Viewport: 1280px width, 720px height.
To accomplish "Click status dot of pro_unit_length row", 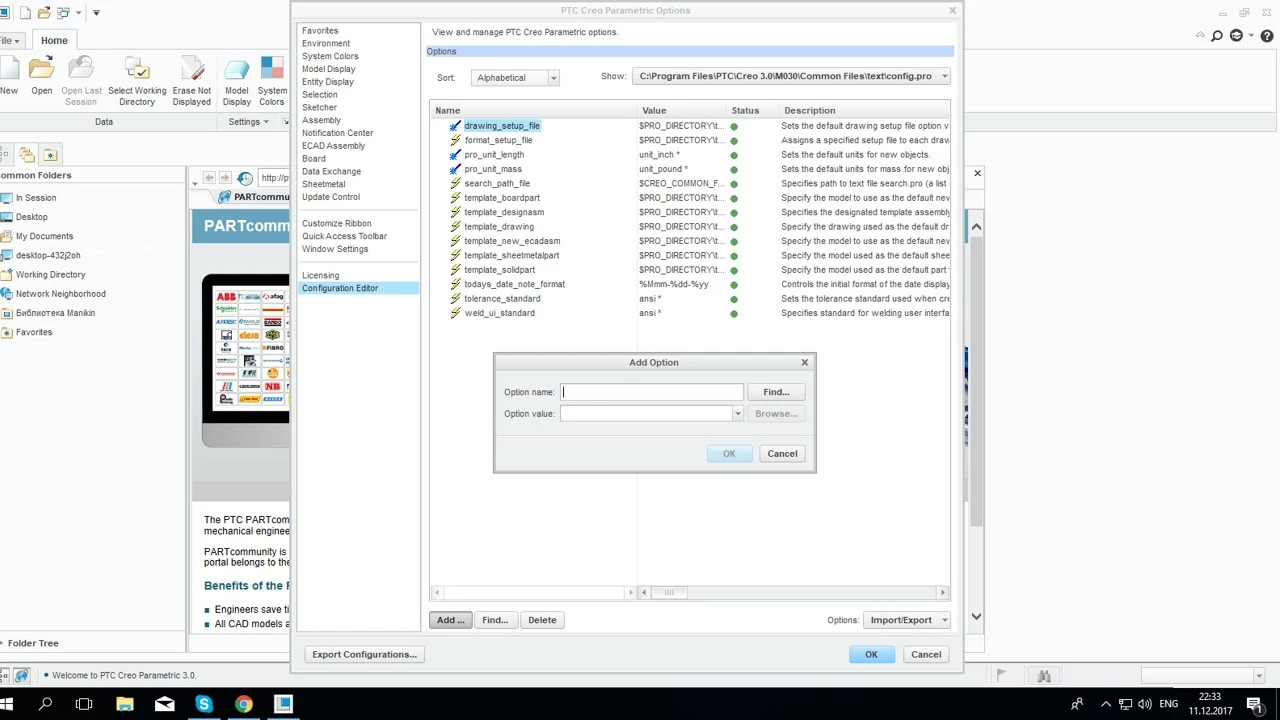I will [x=734, y=155].
